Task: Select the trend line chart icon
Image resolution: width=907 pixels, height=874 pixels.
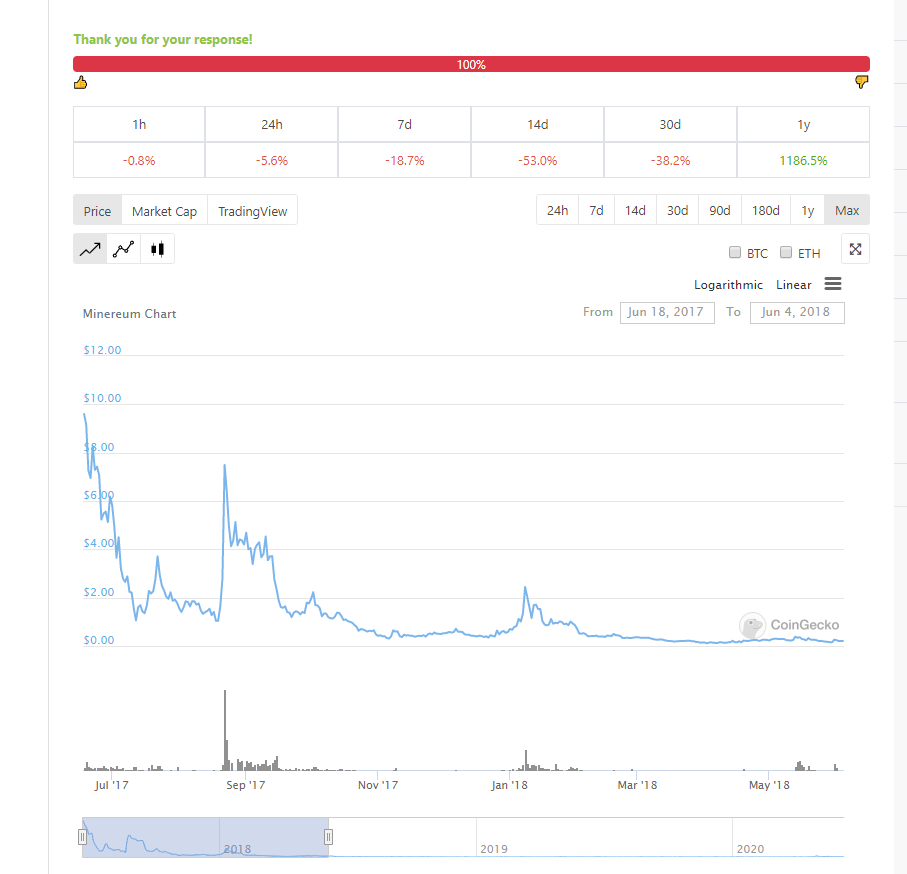Action: click(90, 249)
